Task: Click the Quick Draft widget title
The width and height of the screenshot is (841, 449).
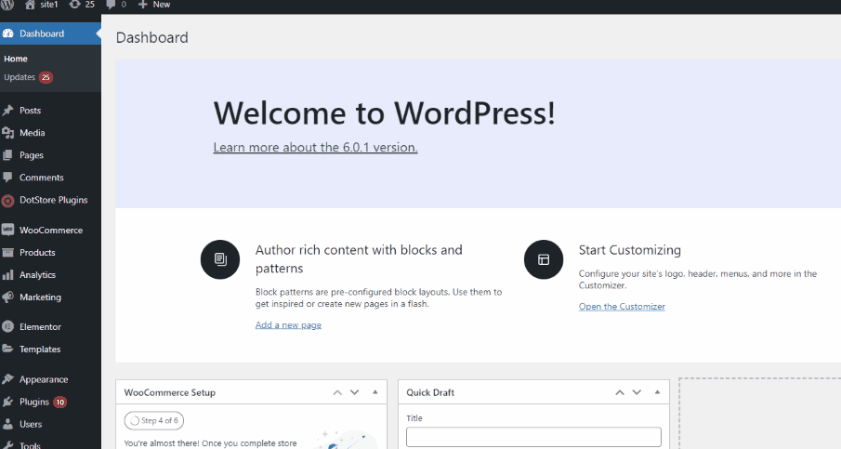Action: (430, 393)
